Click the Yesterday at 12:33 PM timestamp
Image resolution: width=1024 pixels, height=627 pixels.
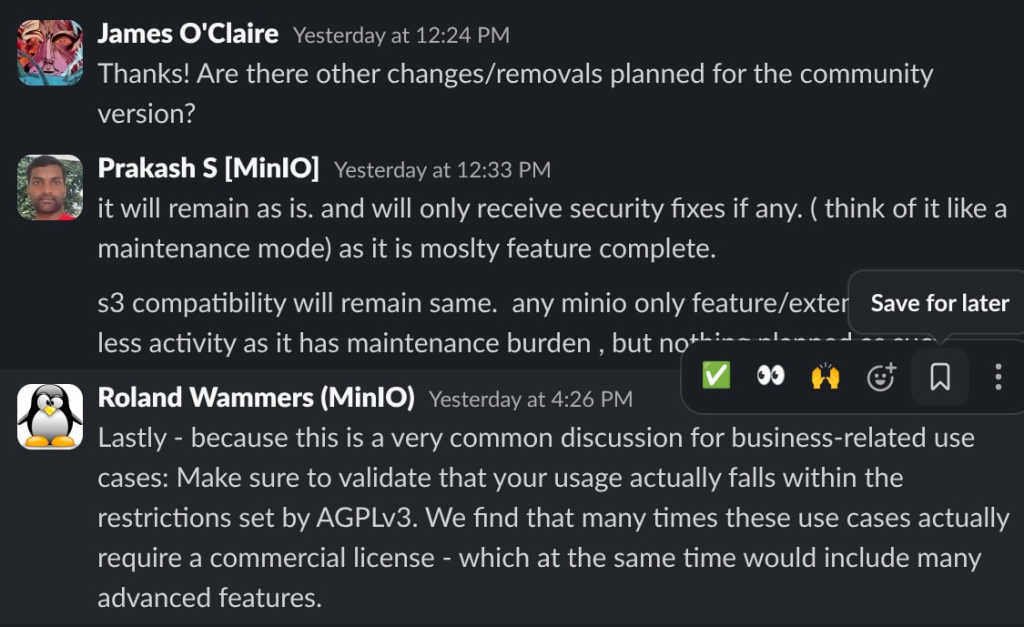(x=442, y=170)
